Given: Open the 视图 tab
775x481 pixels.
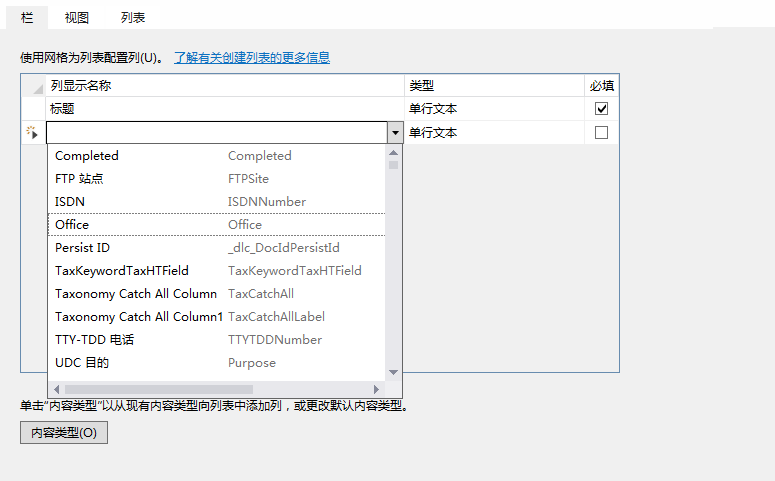Looking at the screenshot, I should point(77,18).
